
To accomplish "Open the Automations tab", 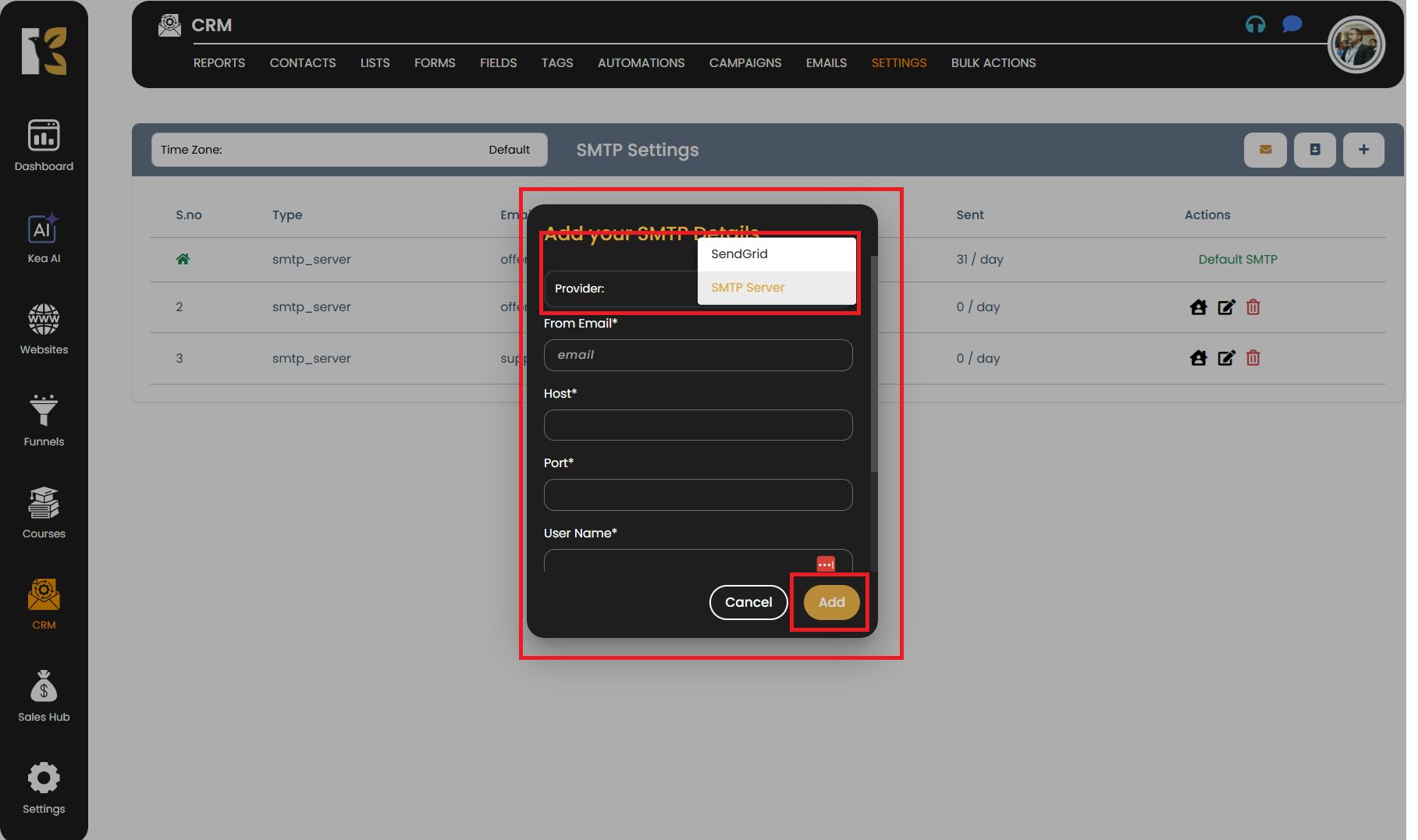I will (641, 63).
